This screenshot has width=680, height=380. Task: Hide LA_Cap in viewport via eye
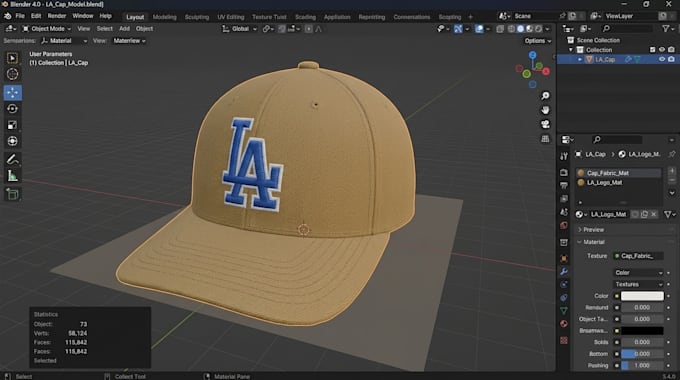pos(662,59)
